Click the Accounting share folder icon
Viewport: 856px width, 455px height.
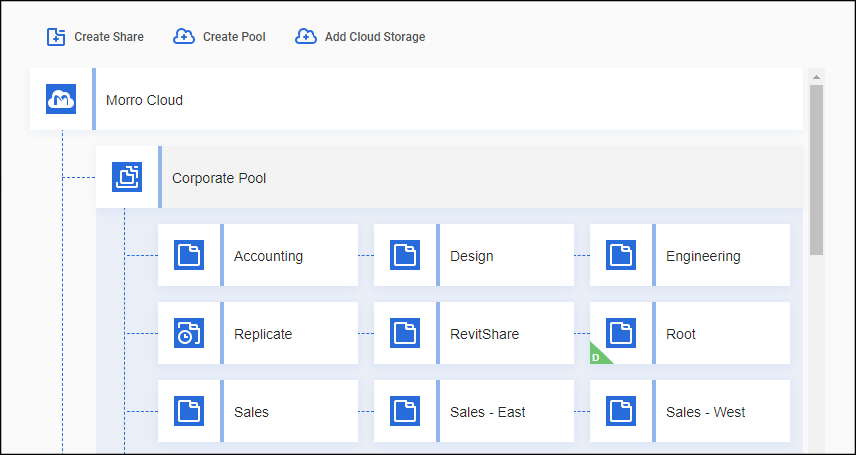pyautogui.click(x=189, y=255)
